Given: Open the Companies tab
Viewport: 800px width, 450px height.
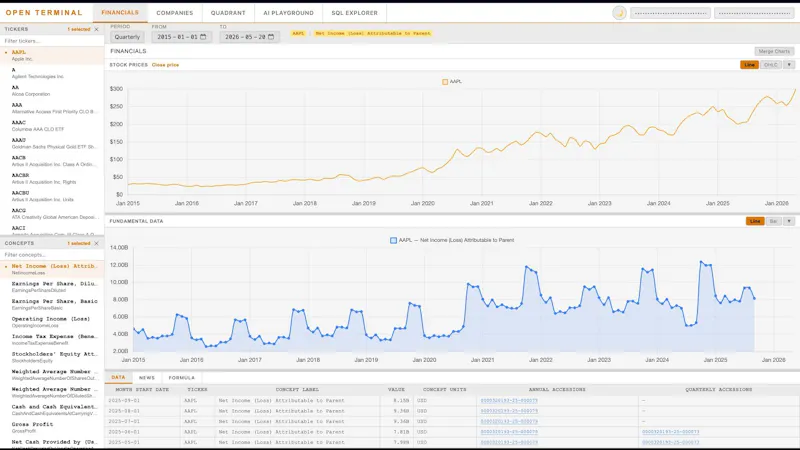Looking at the screenshot, I should coord(174,13).
